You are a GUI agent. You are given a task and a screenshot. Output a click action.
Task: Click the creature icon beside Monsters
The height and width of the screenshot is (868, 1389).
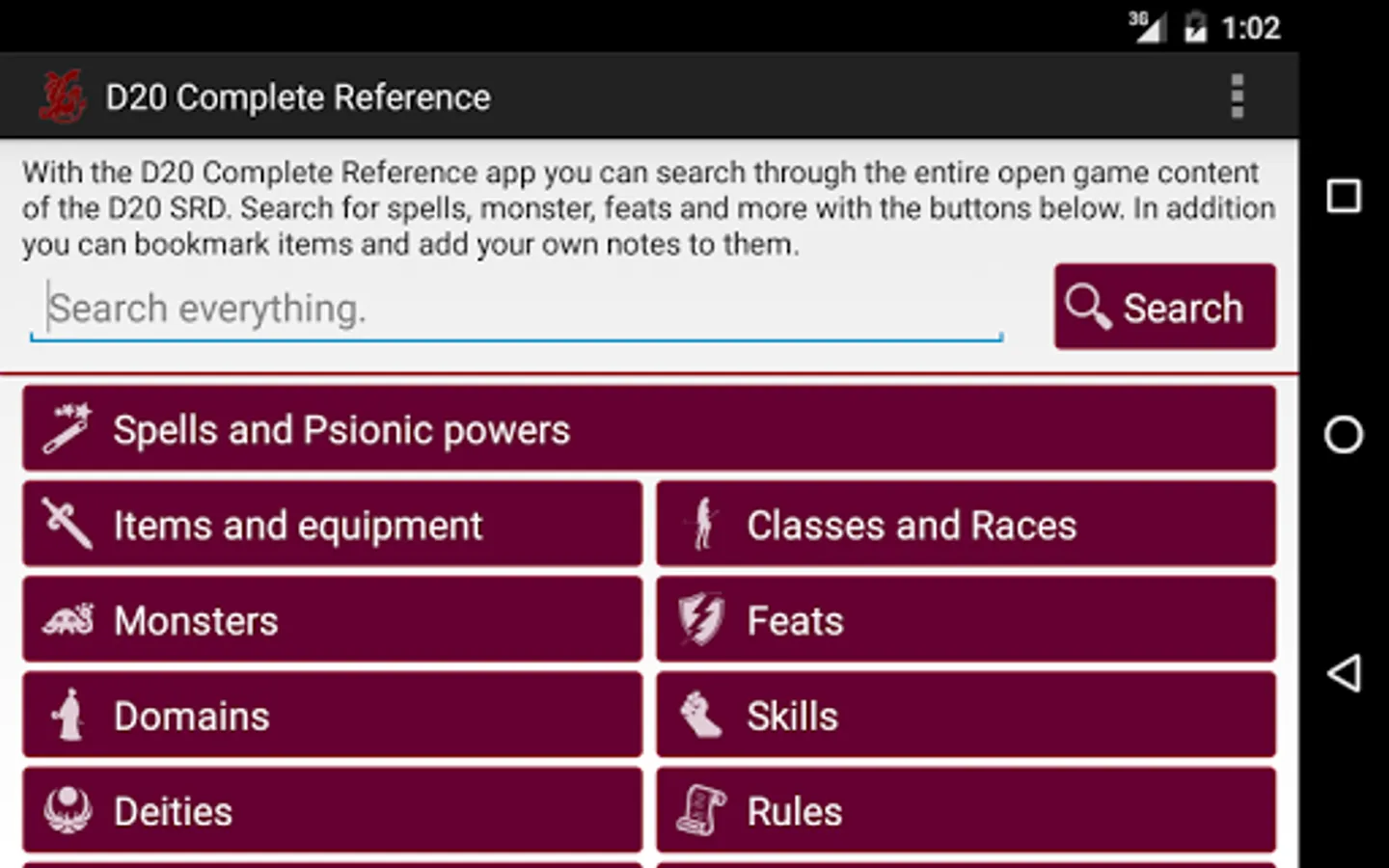click(x=68, y=619)
